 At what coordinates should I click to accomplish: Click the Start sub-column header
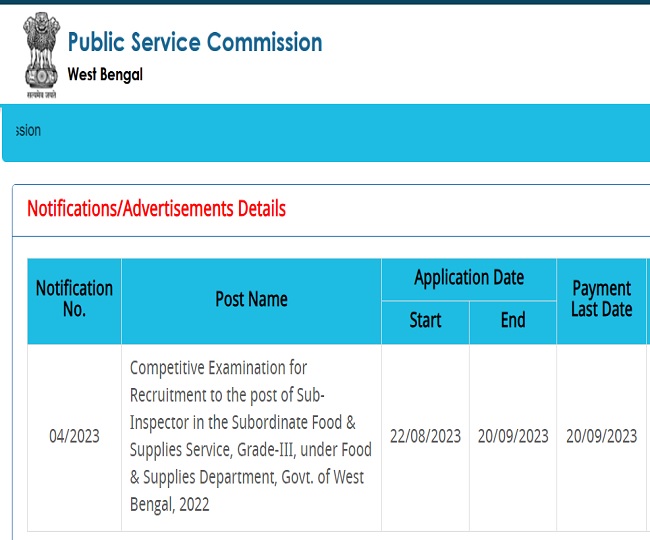click(x=425, y=321)
